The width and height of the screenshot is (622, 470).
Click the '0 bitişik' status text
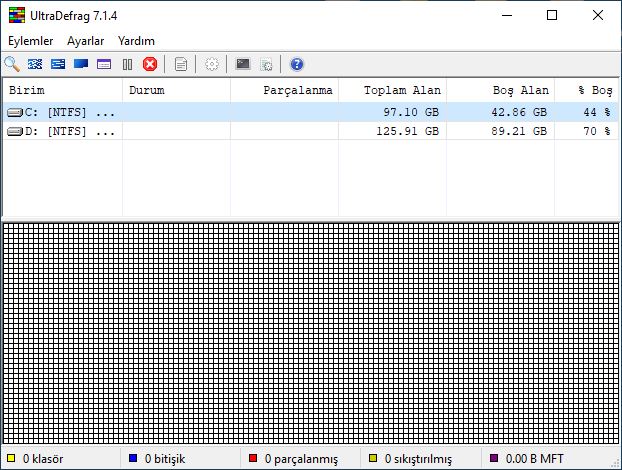click(165, 459)
